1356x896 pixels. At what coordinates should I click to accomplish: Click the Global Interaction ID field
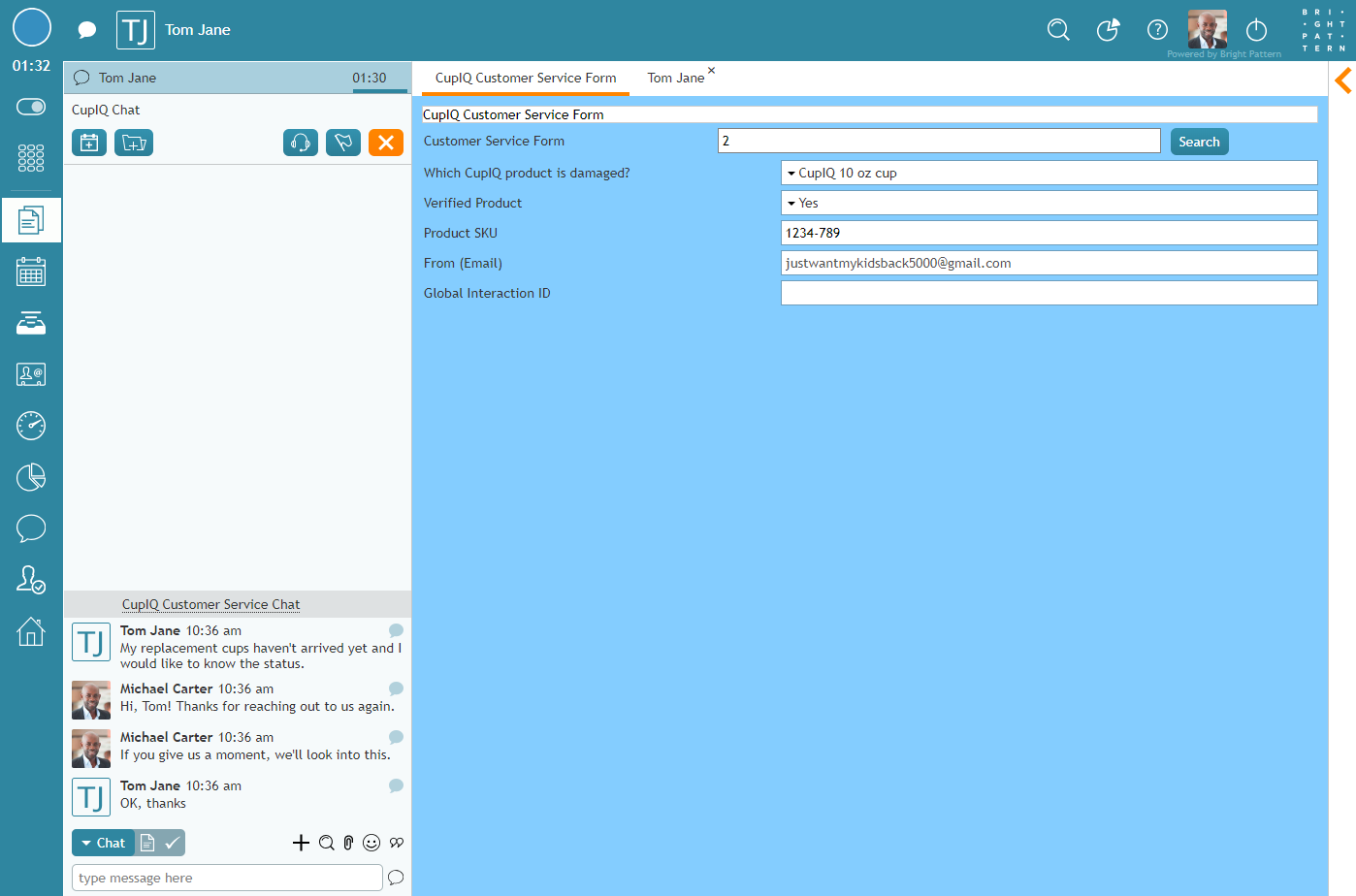coord(1049,293)
